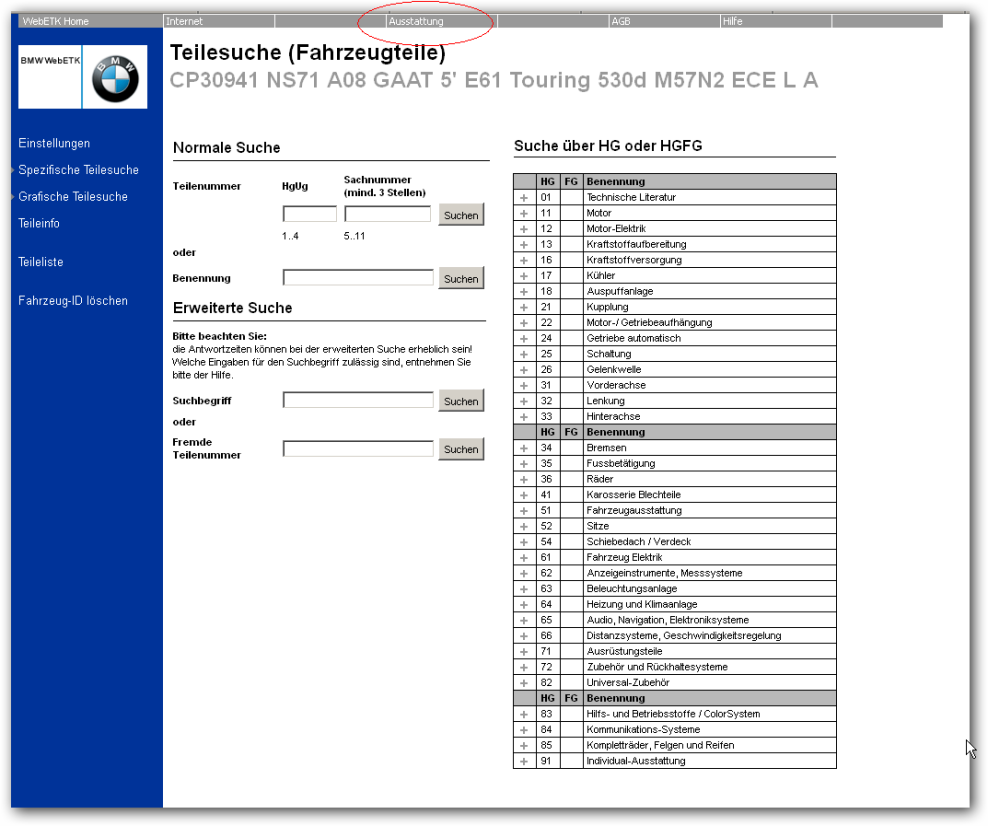Viewport: 988px width, 826px height.
Task: Expand HG 66 Distanzsysteme group
Action: coord(524,636)
